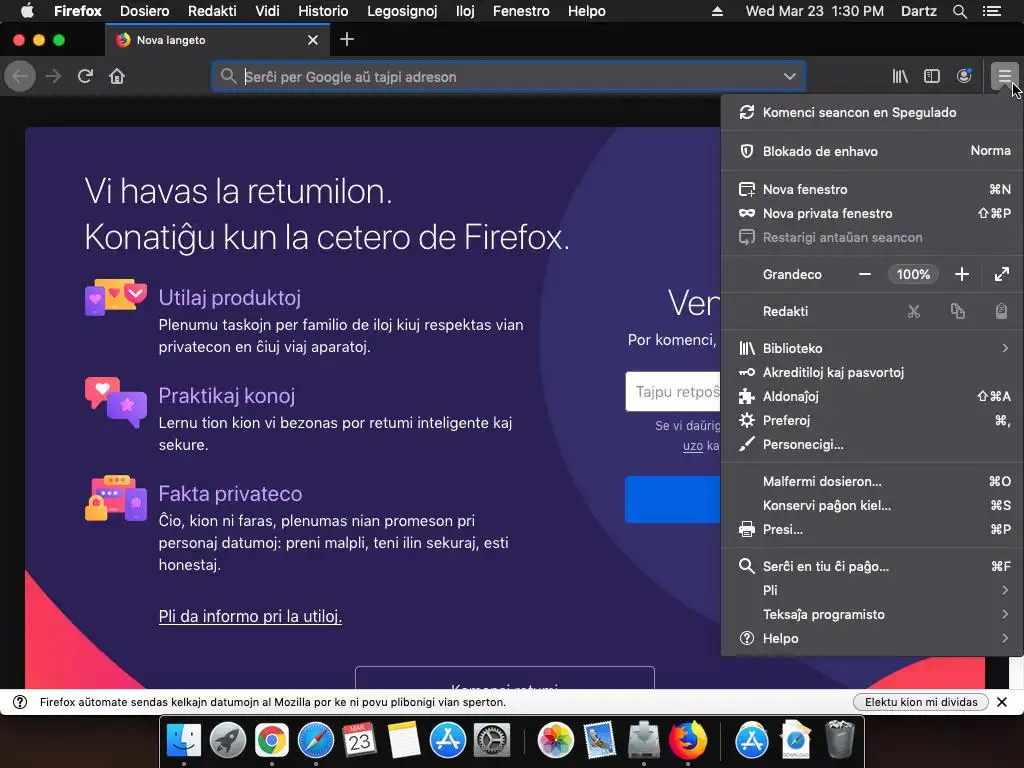1024x768 pixels.
Task: Open Photos app in the Dock
Action: (555, 741)
